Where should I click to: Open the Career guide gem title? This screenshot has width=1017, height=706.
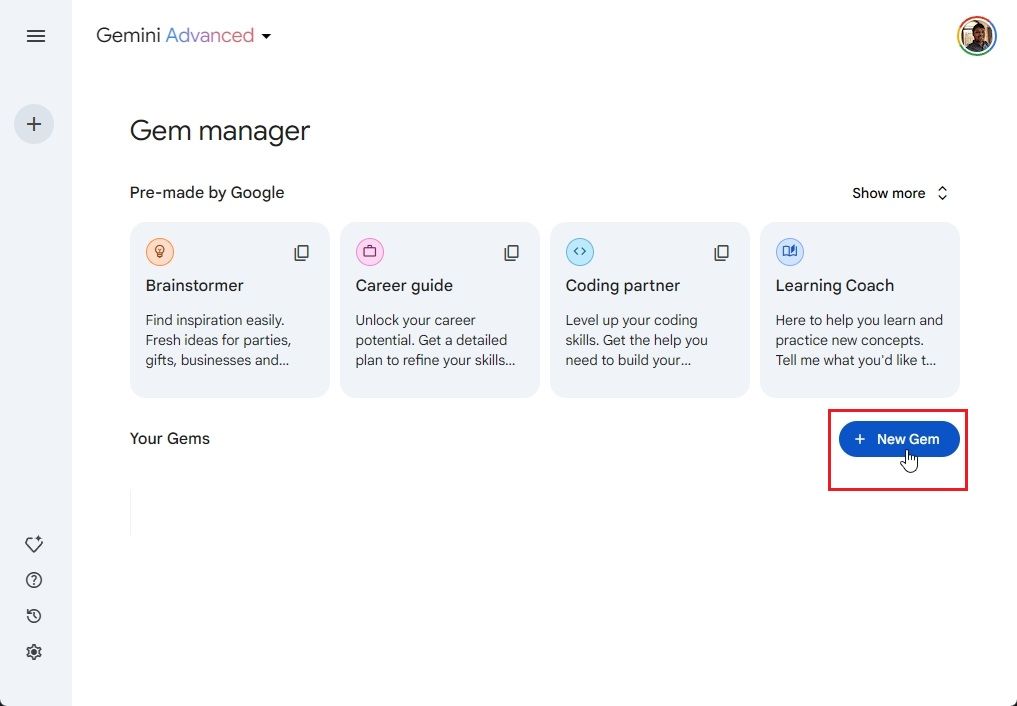(404, 285)
